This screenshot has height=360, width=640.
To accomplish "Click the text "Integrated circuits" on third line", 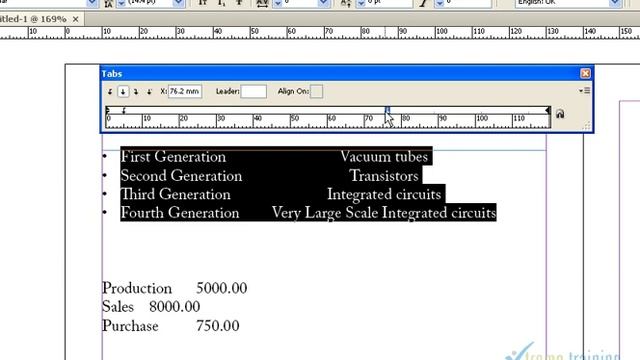I will 384,194.
